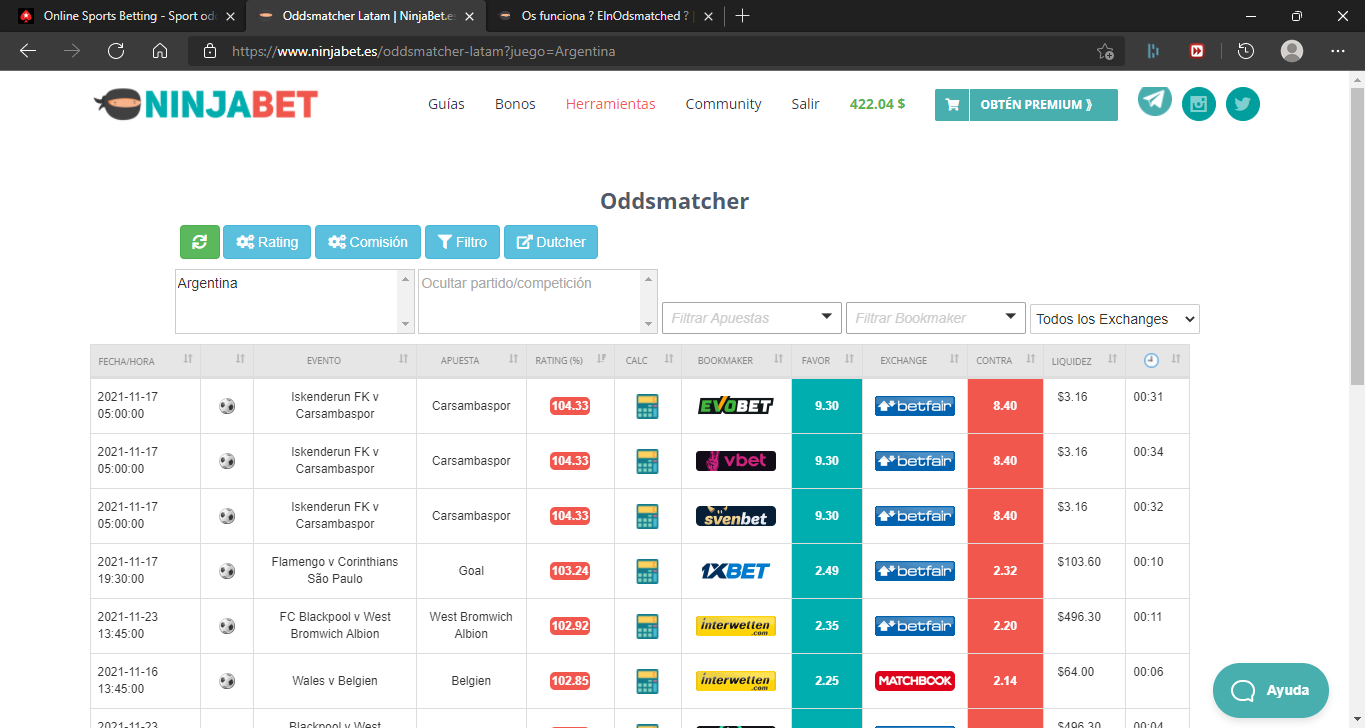Click the Instagram icon in header
Image resolution: width=1365 pixels, height=728 pixels.
(1199, 104)
